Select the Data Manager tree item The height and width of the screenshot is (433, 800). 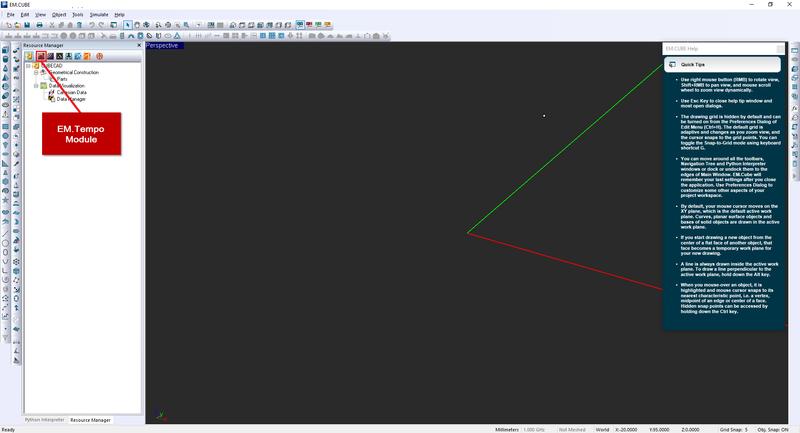[x=71, y=99]
